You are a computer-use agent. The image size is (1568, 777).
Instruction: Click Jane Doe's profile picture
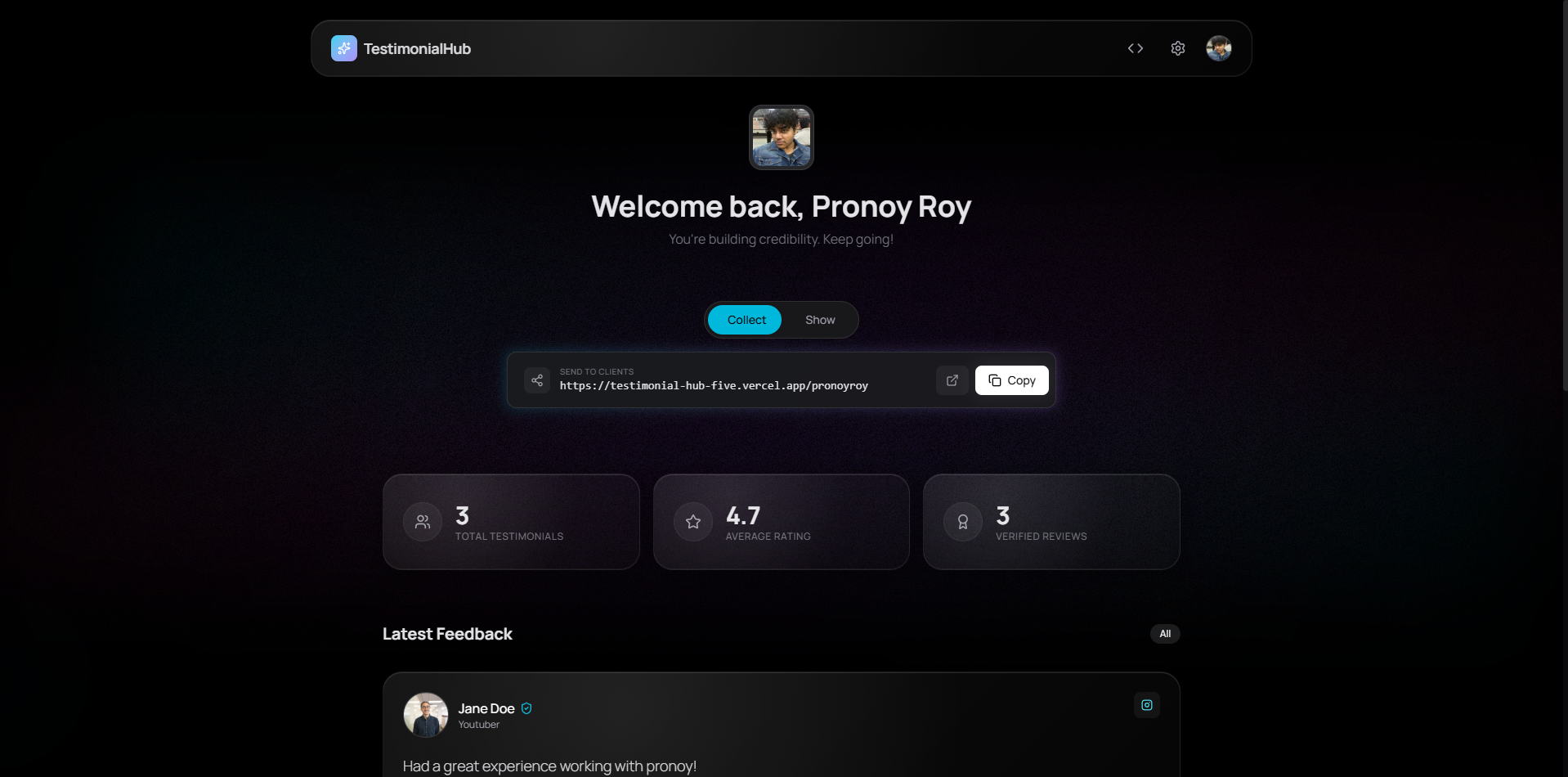[x=425, y=714]
